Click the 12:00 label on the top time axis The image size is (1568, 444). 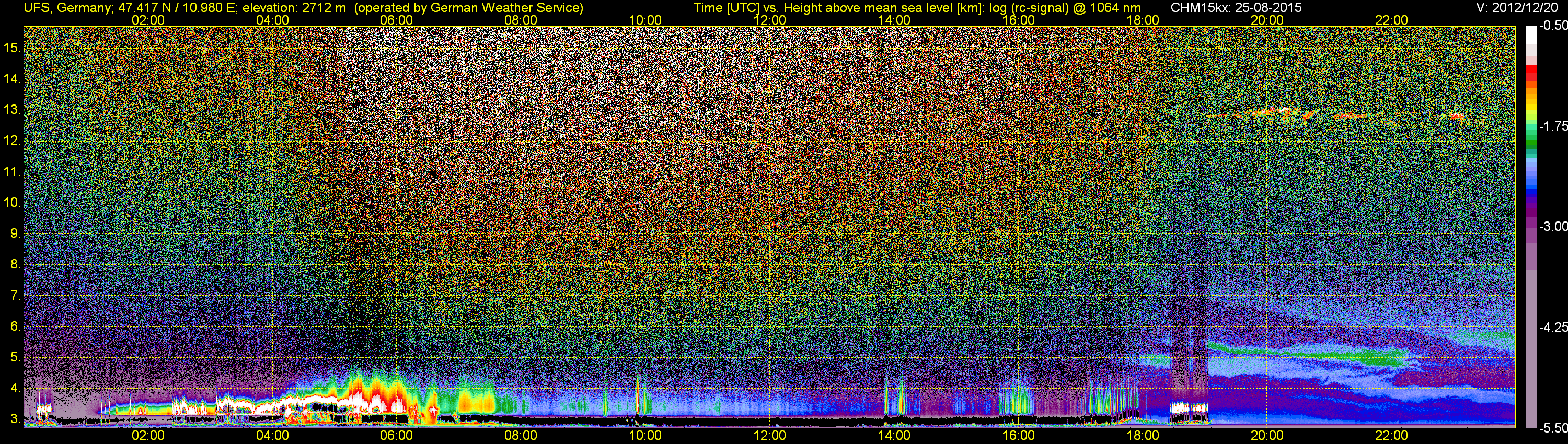[x=769, y=20]
